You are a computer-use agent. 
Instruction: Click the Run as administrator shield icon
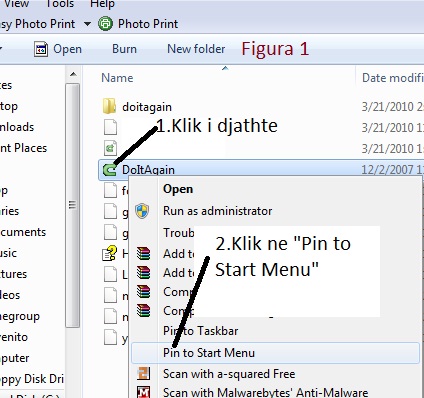(x=142, y=211)
